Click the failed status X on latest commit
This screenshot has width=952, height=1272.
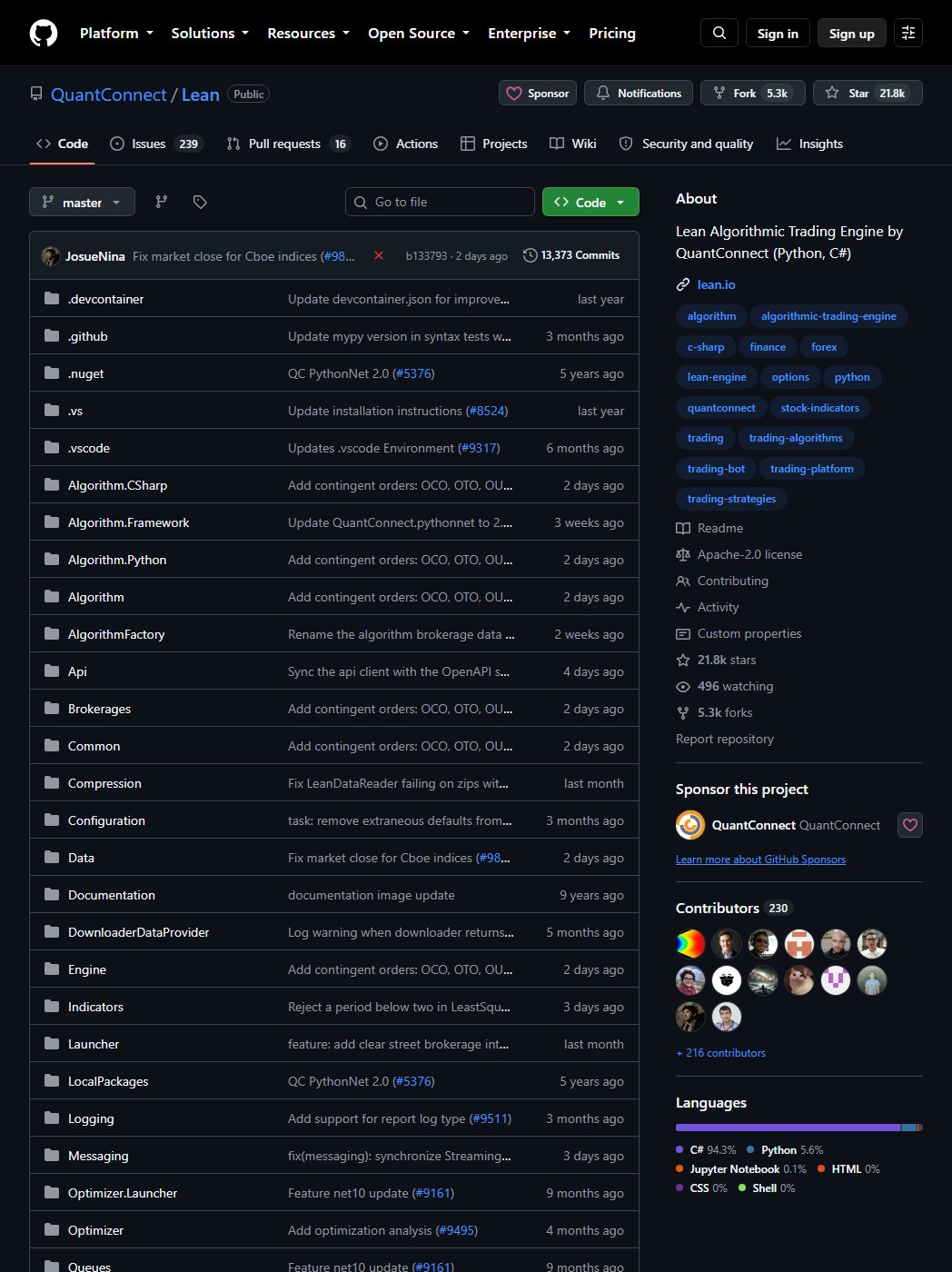coord(379,256)
